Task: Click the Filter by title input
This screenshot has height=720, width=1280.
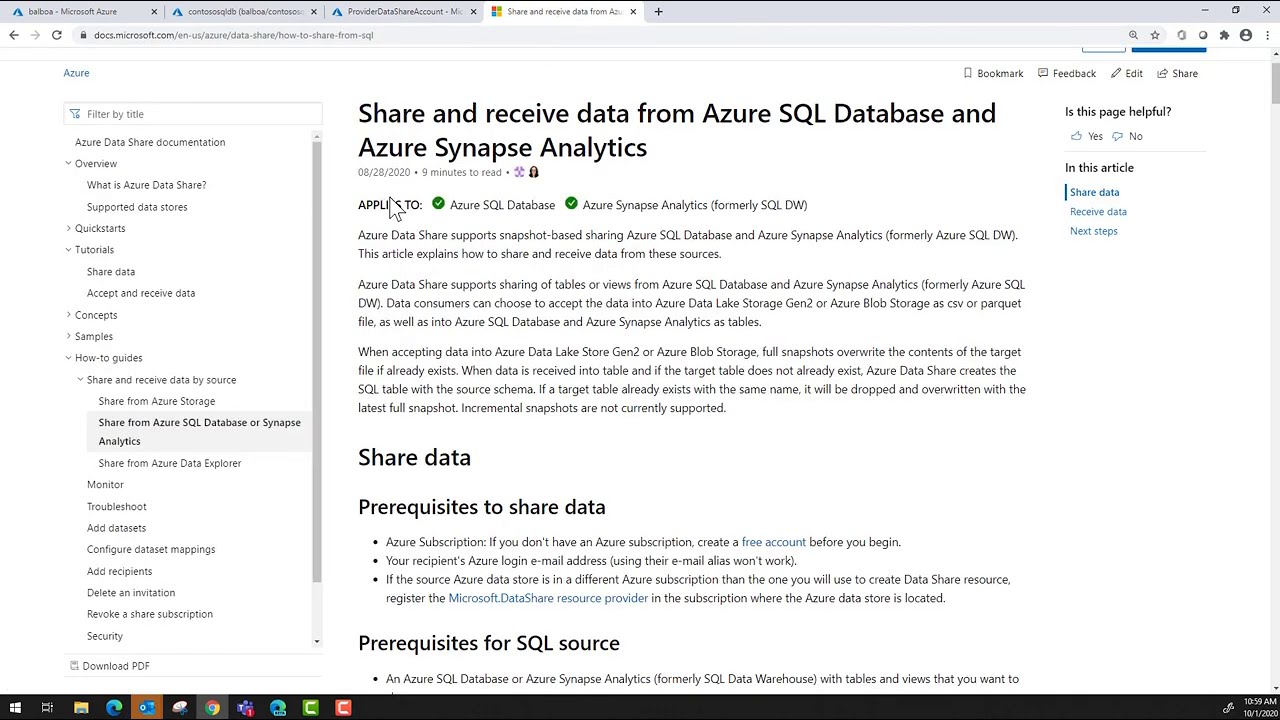Action: point(193,114)
